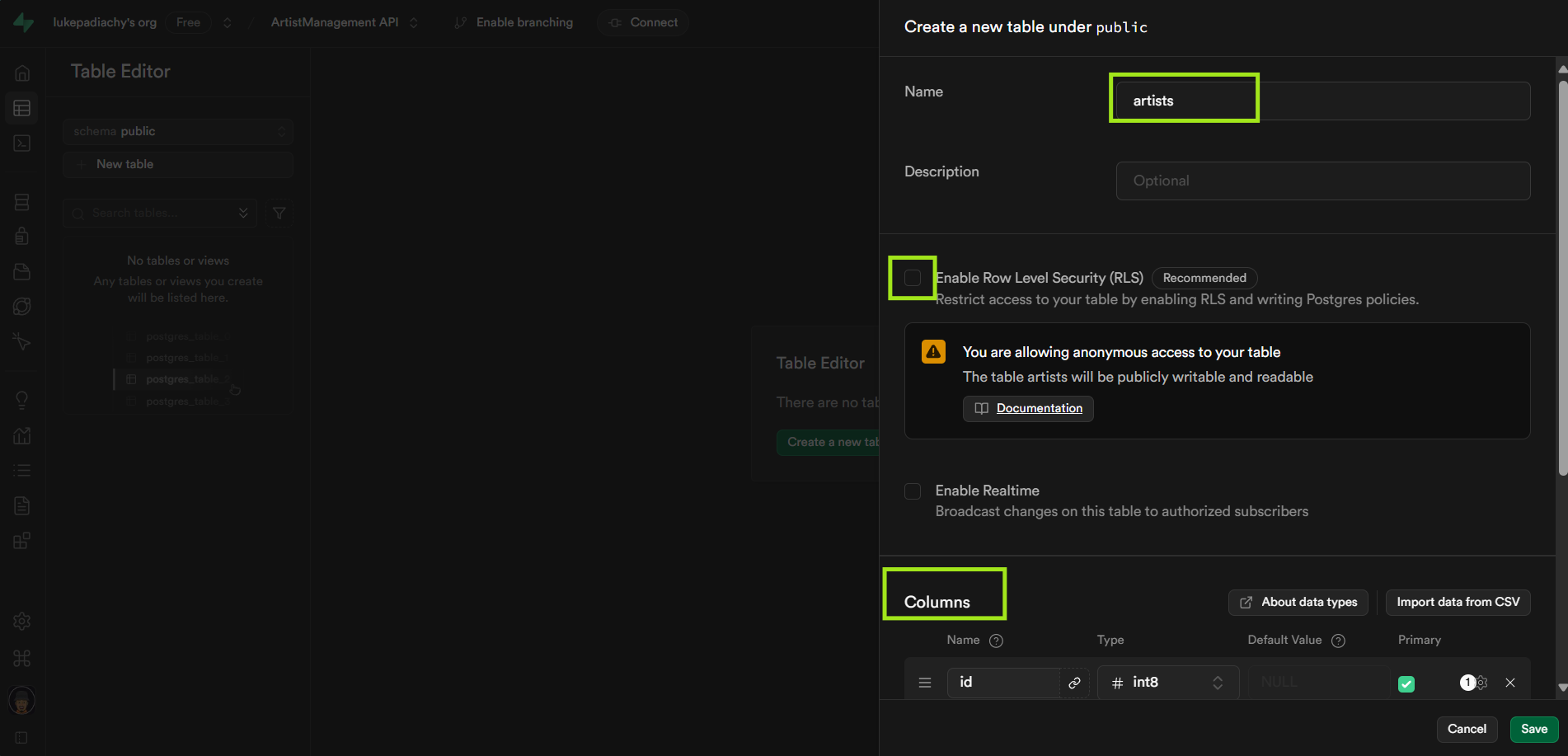This screenshot has height=756, width=1568.
Task: Open About data types
Action: [x=1298, y=602]
